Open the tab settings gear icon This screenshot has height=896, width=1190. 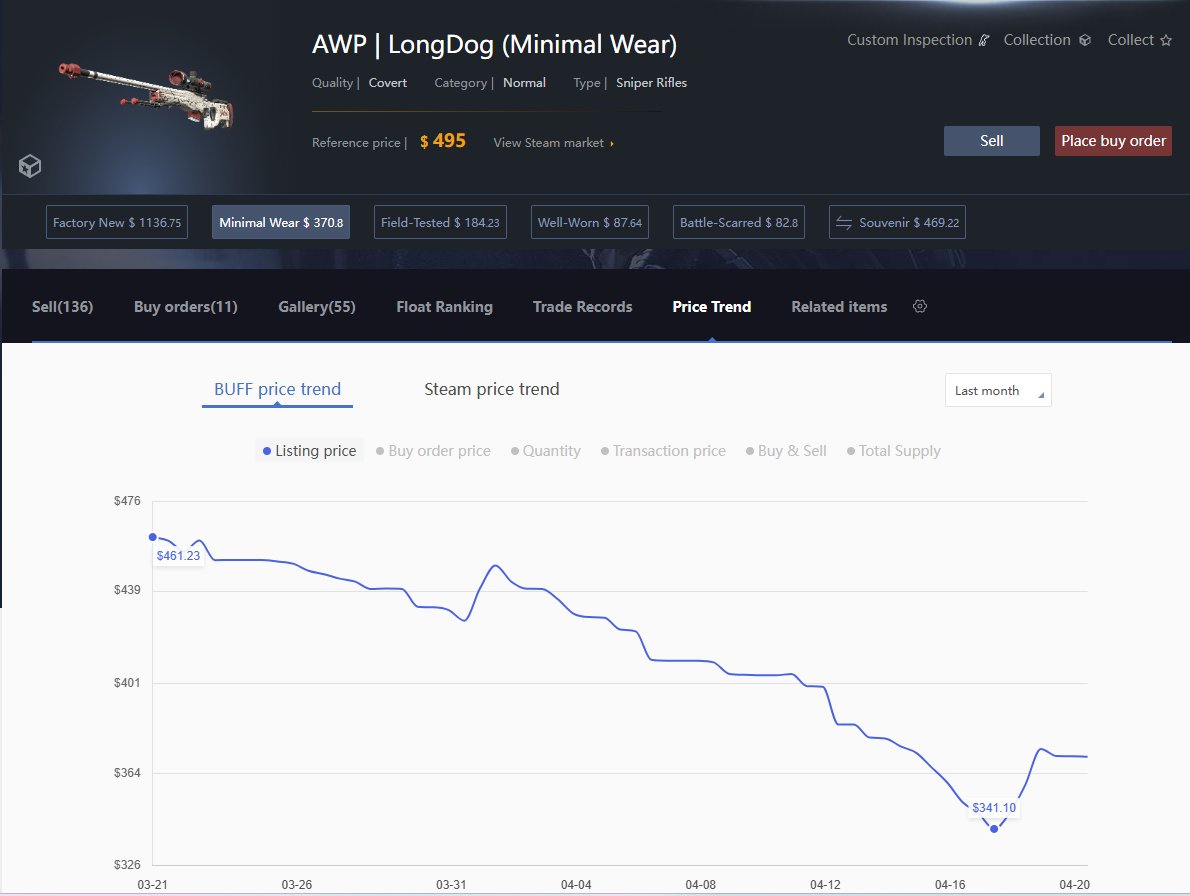click(x=920, y=307)
